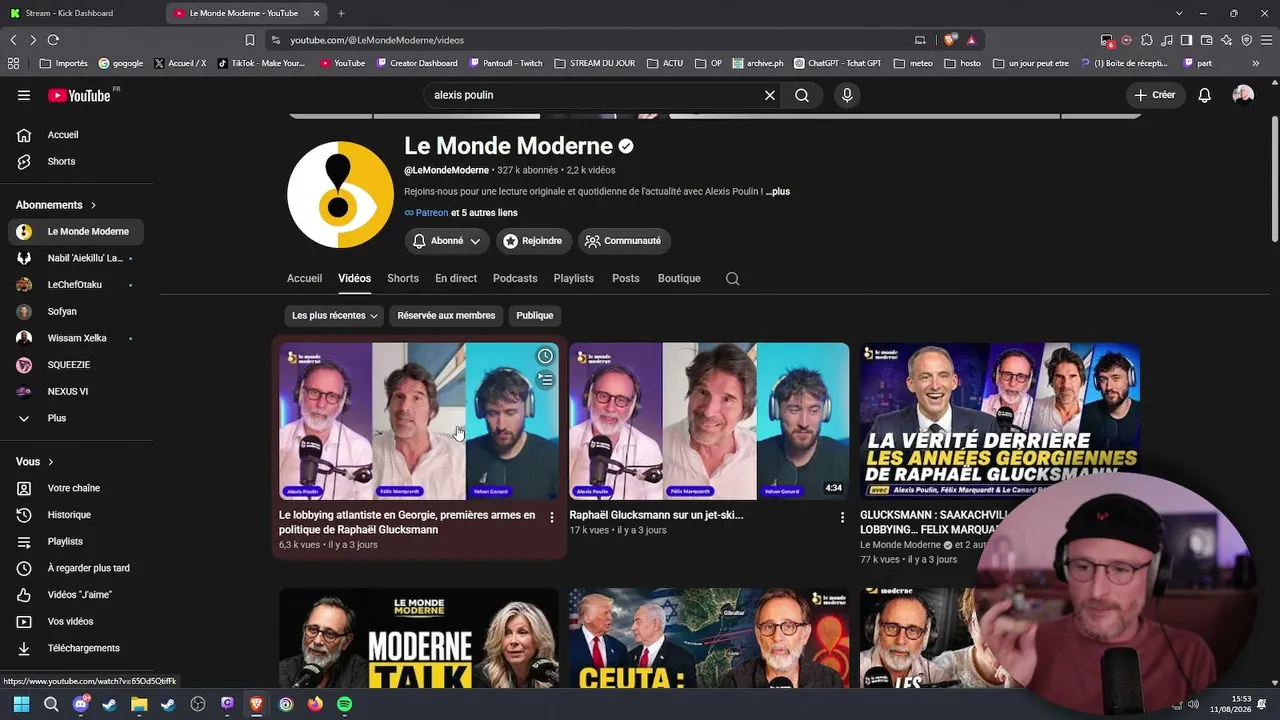
Task: Open options for the jet-ski video
Action: [x=842, y=517]
